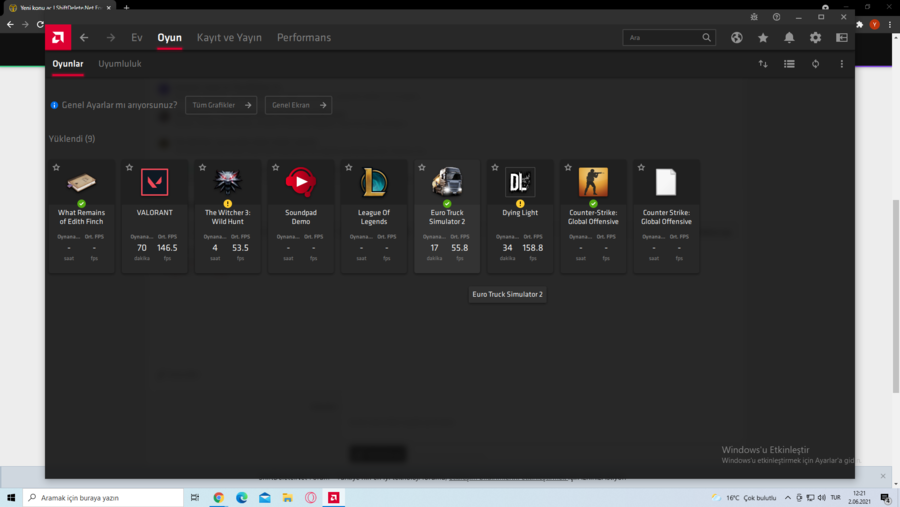This screenshot has width=900, height=507.
Task: Open the Dying Light tile
Action: (x=520, y=216)
